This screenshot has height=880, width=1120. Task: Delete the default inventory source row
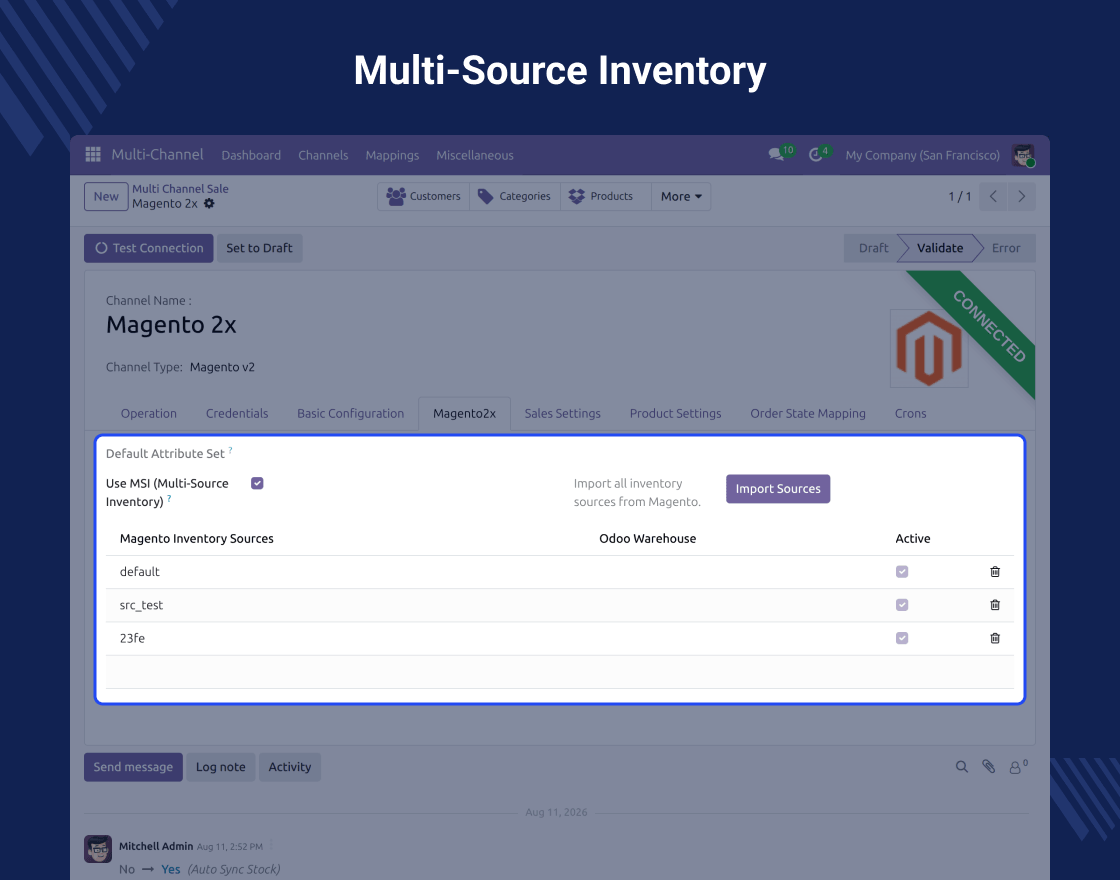(x=995, y=571)
